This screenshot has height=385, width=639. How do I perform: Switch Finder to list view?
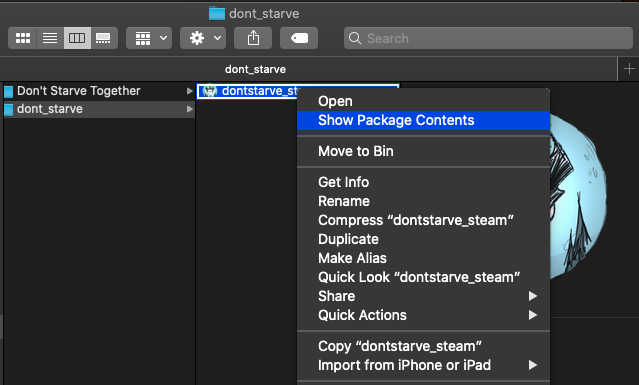tap(50, 38)
